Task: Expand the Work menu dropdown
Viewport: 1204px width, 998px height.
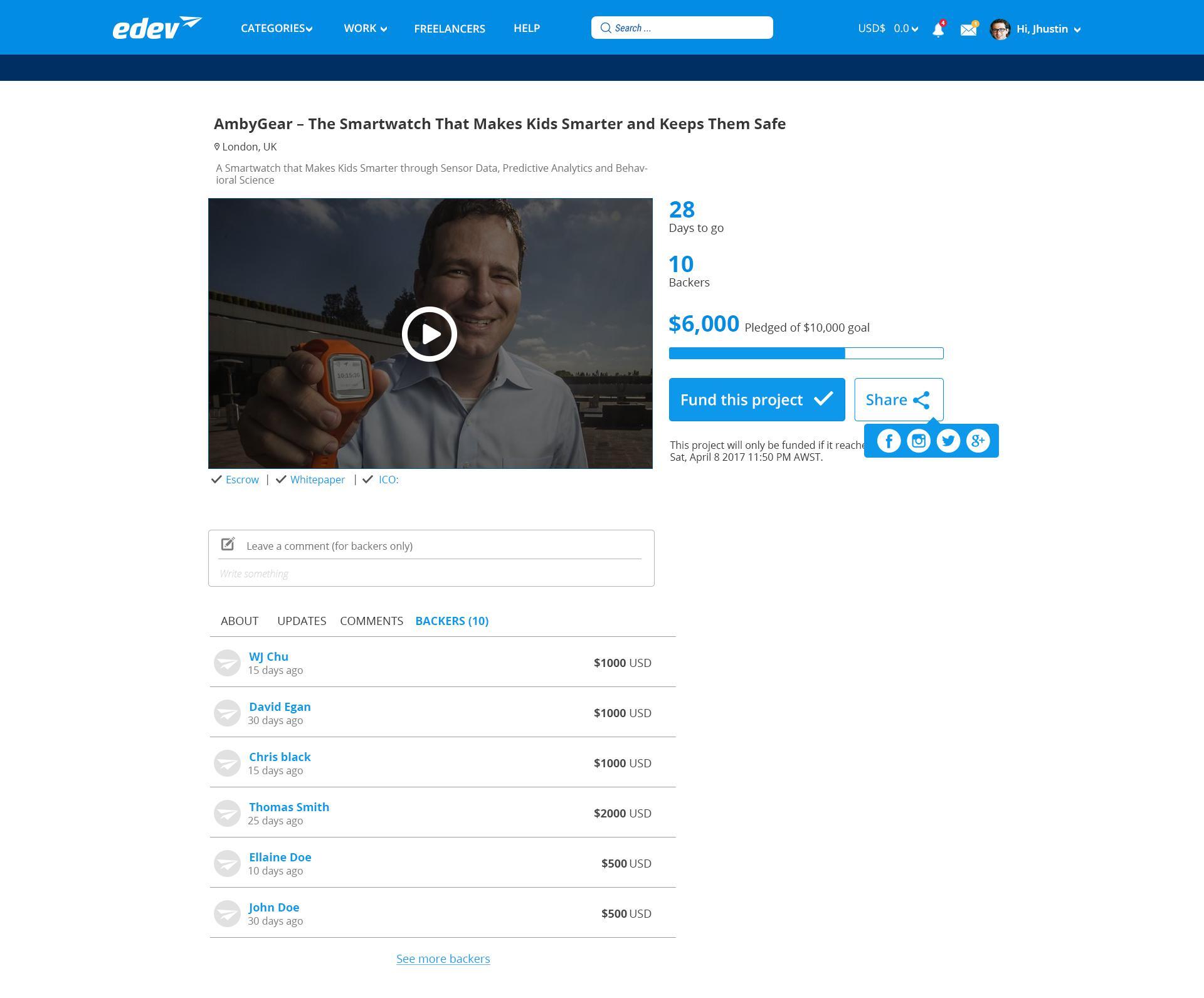Action: click(365, 28)
